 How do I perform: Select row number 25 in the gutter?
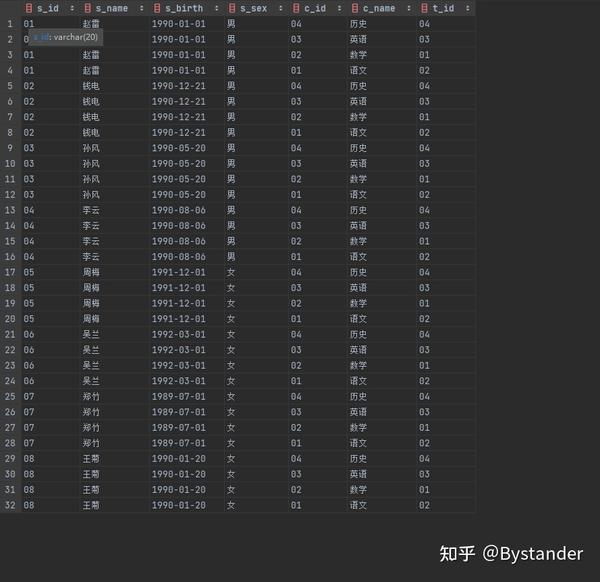point(10,396)
